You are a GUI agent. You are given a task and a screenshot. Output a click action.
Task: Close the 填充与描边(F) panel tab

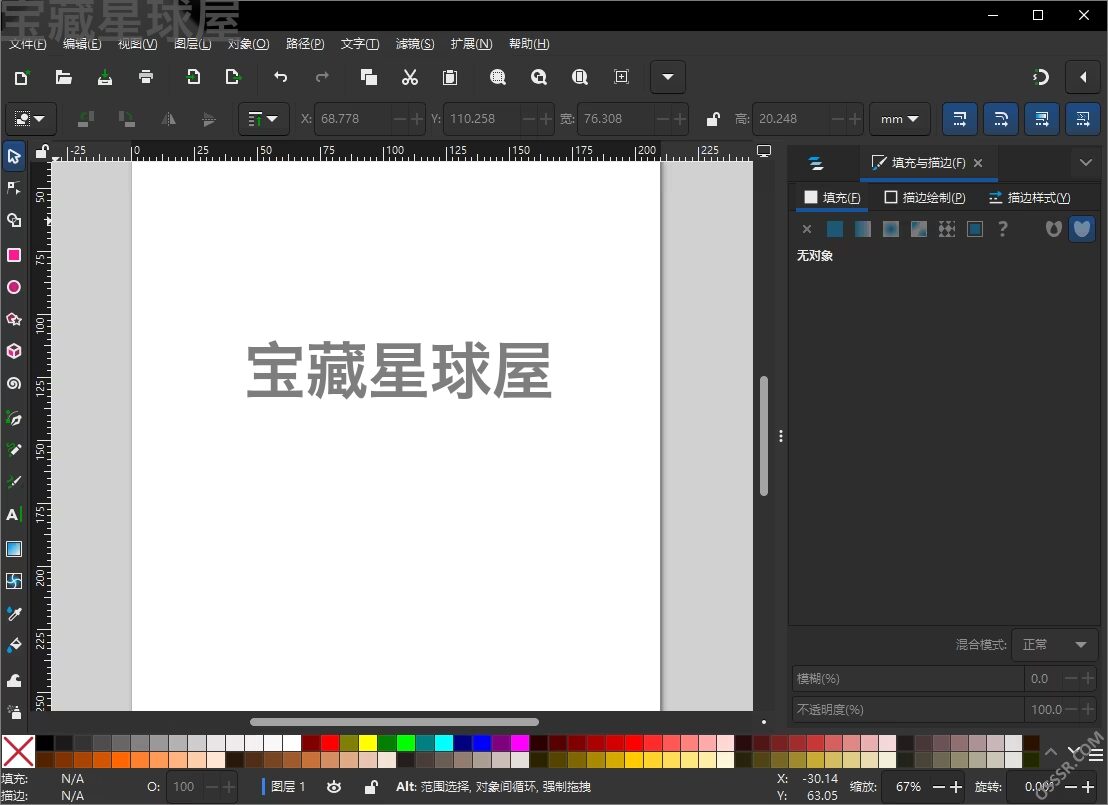pos(978,163)
